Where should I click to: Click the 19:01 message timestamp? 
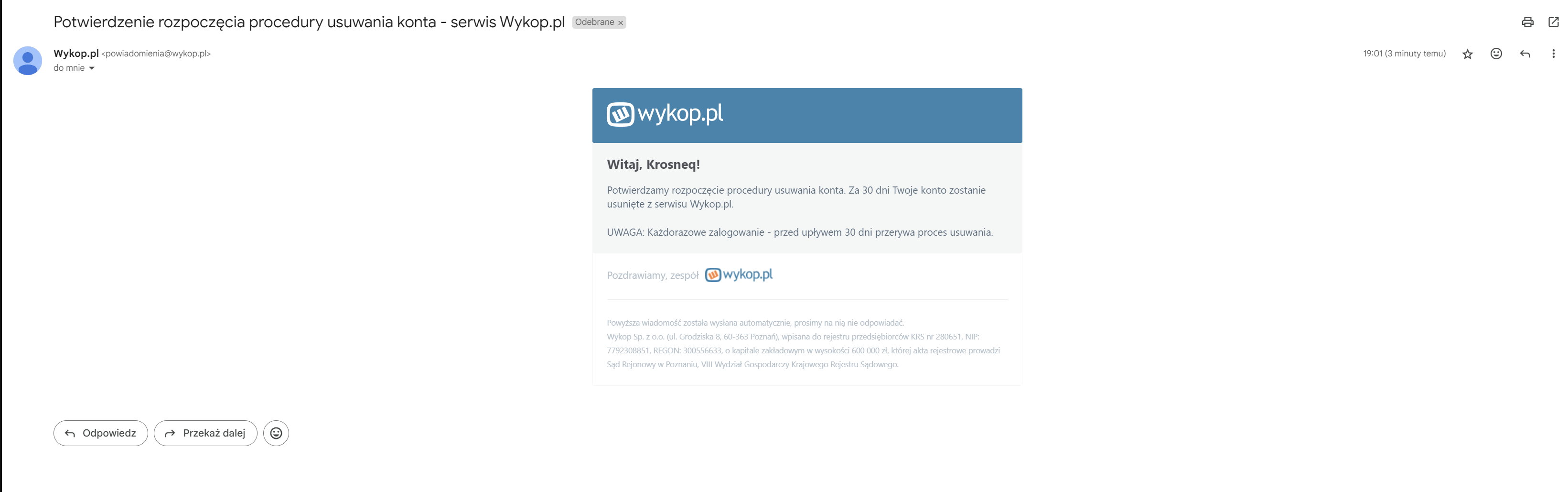point(1404,54)
